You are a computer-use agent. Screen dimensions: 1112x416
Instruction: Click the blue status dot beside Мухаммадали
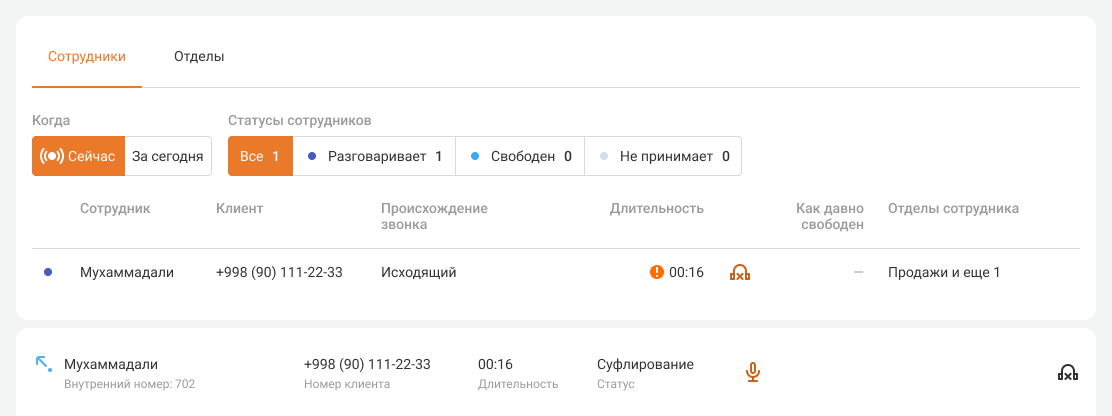(x=48, y=272)
